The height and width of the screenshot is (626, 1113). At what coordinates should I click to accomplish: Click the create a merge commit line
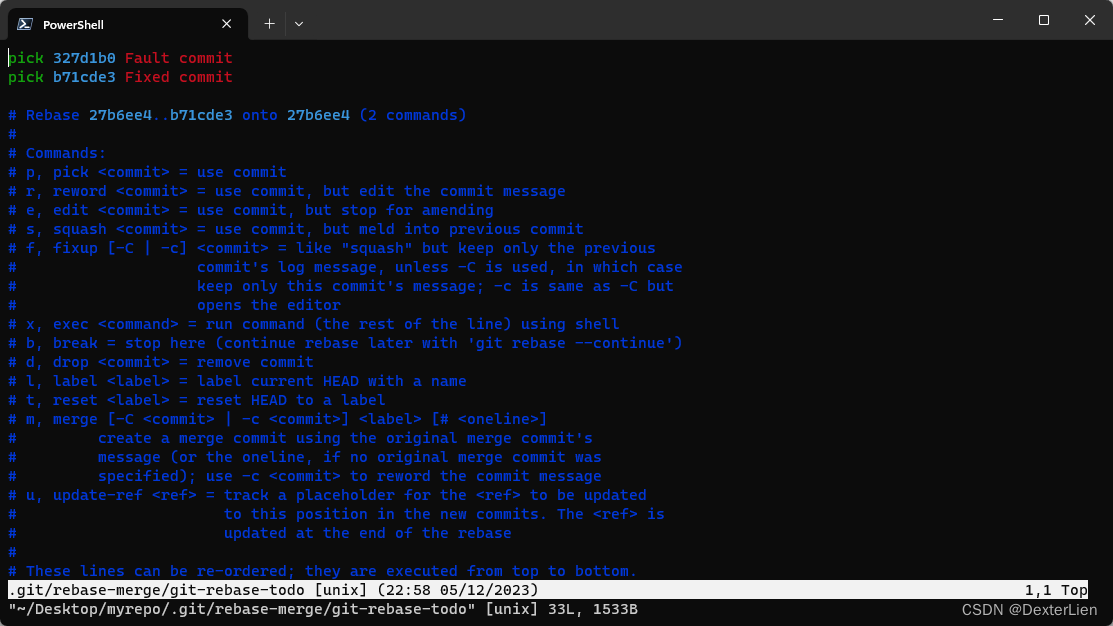[x=345, y=439]
